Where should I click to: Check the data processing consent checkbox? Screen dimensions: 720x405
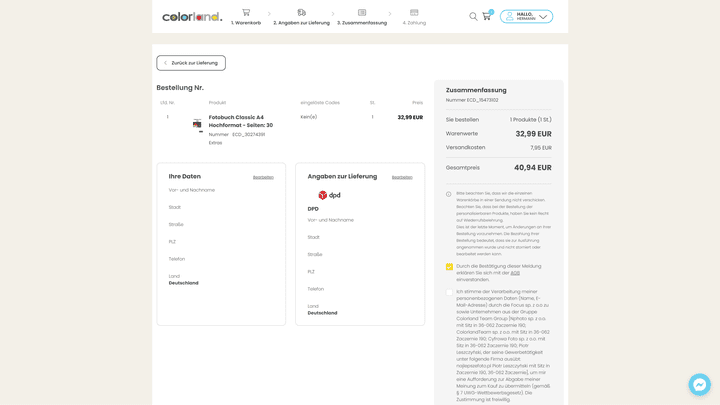tap(449, 292)
